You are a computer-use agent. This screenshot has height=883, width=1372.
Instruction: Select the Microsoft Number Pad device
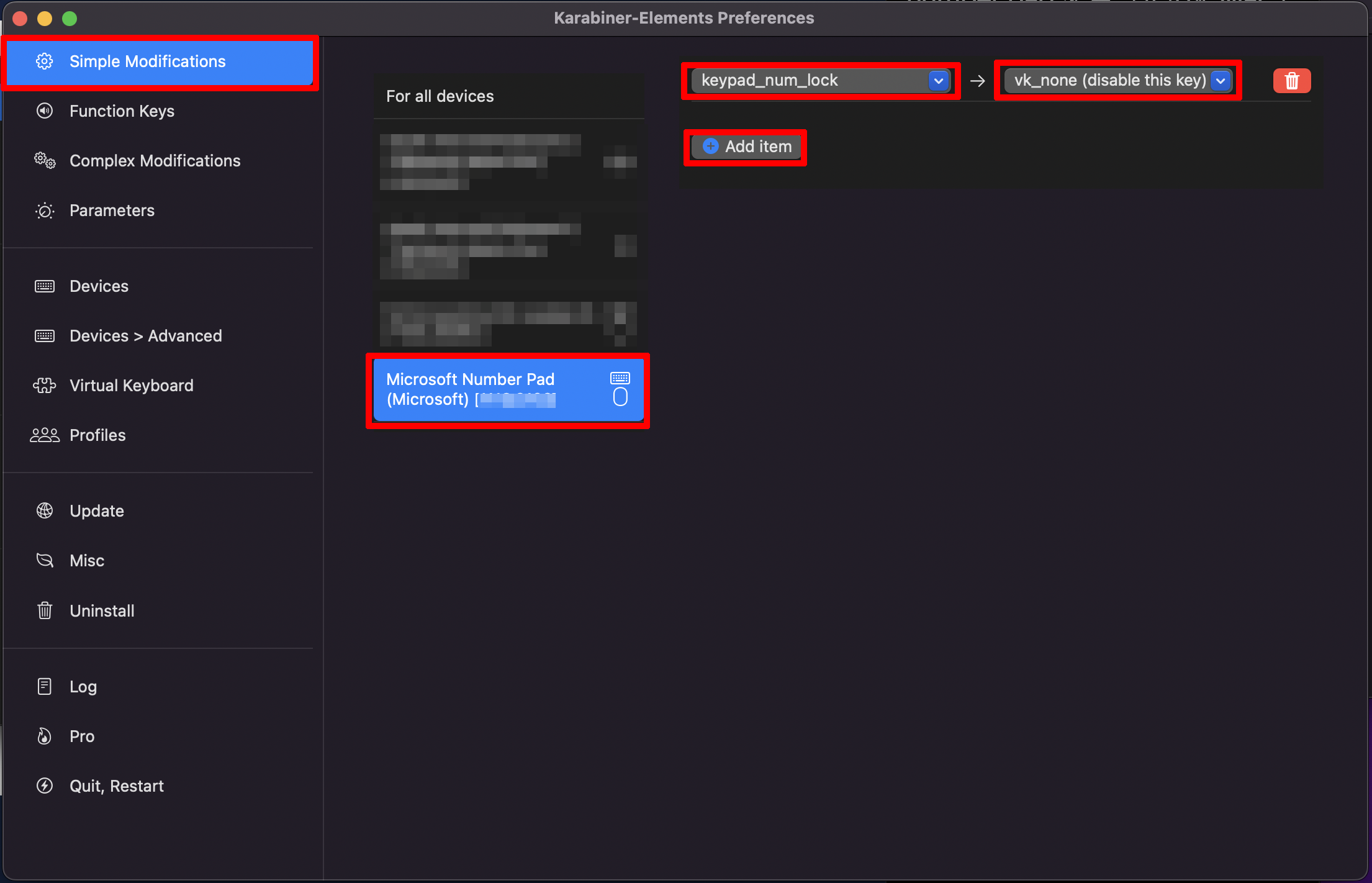pyautogui.click(x=508, y=390)
